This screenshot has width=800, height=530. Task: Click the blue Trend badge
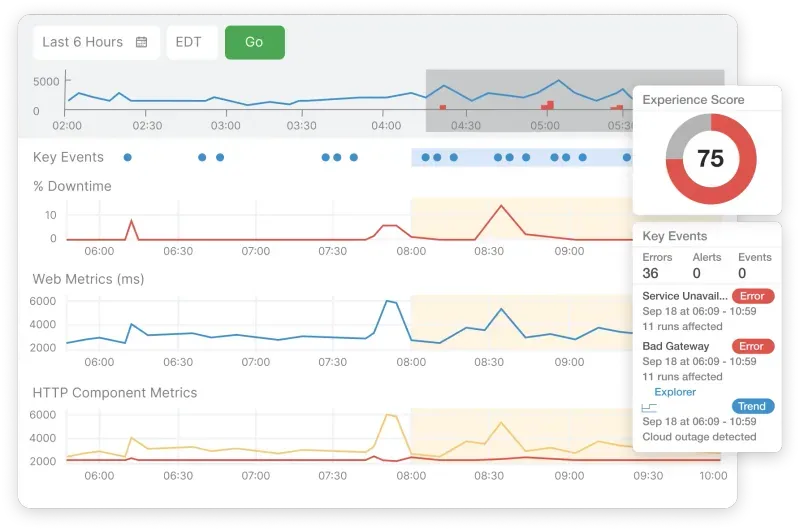click(x=753, y=406)
